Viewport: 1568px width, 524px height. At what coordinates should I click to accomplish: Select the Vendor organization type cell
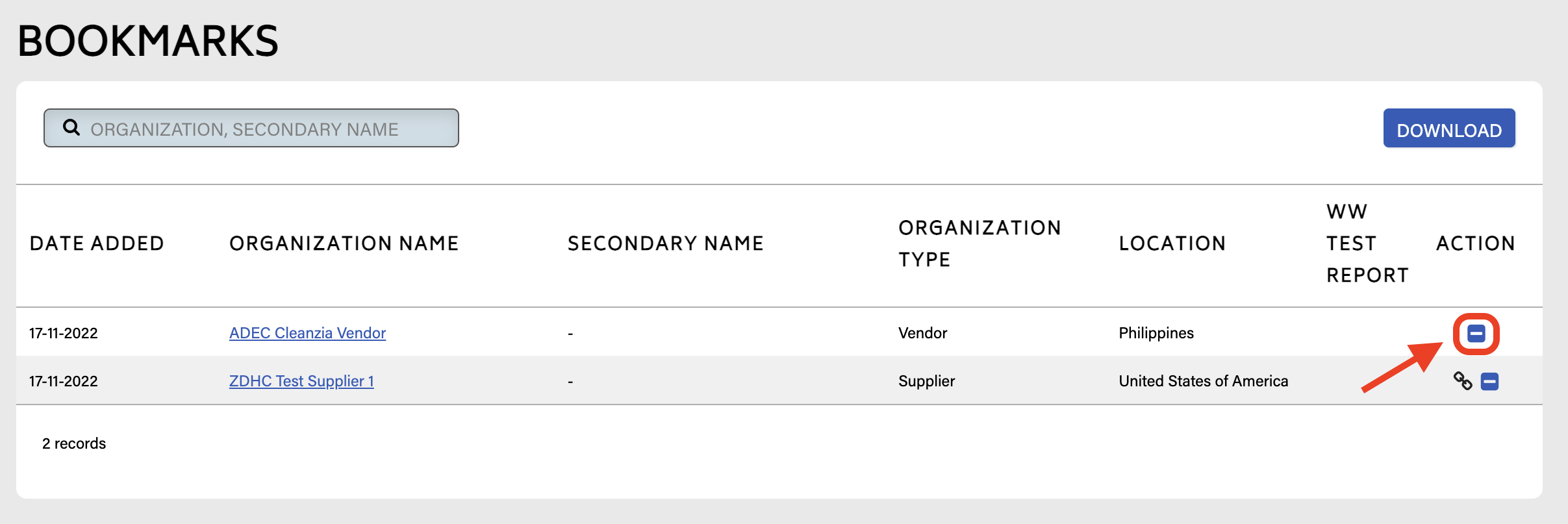click(922, 333)
